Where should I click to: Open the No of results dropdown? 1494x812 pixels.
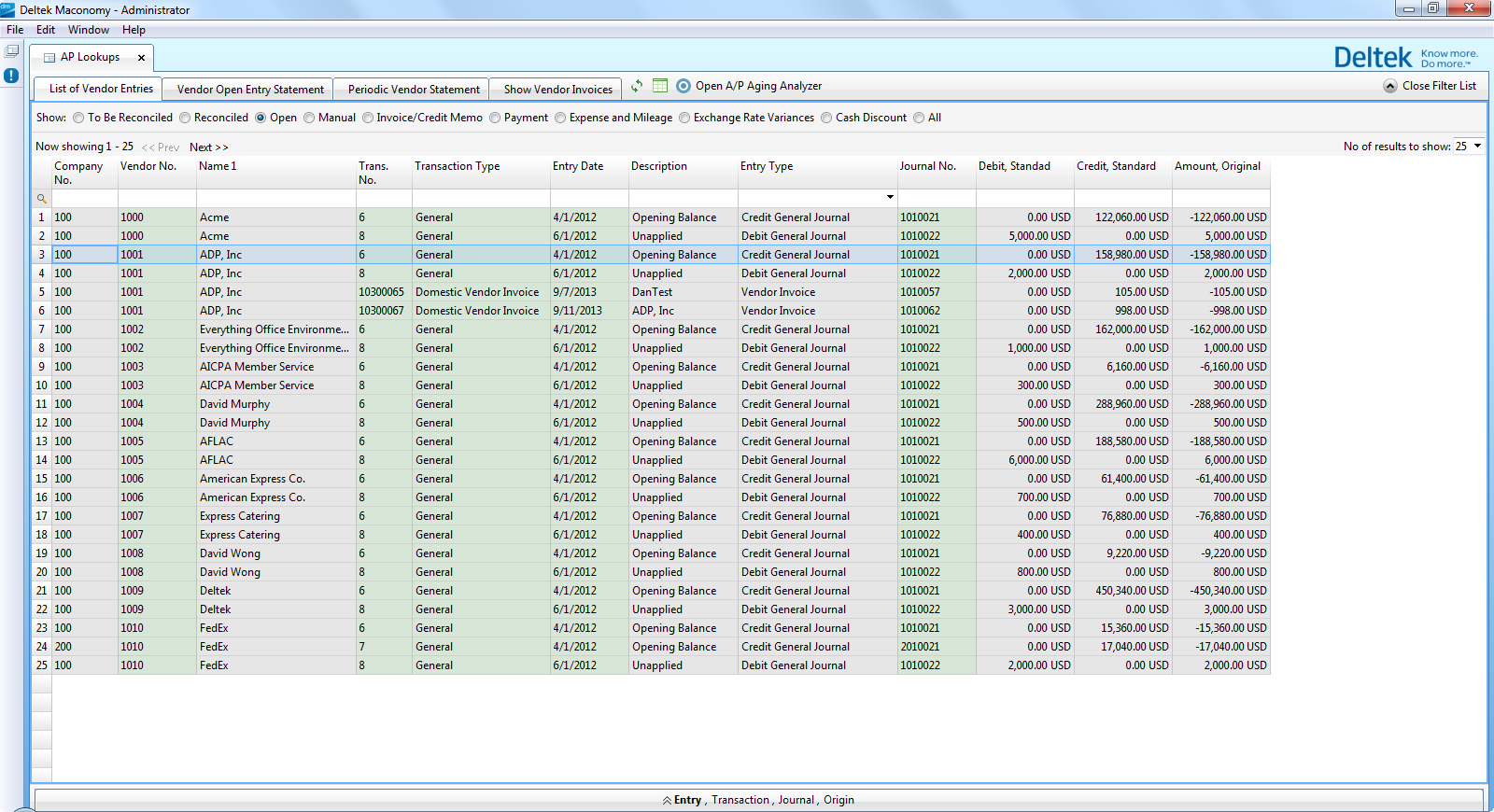pyautogui.click(x=1477, y=147)
